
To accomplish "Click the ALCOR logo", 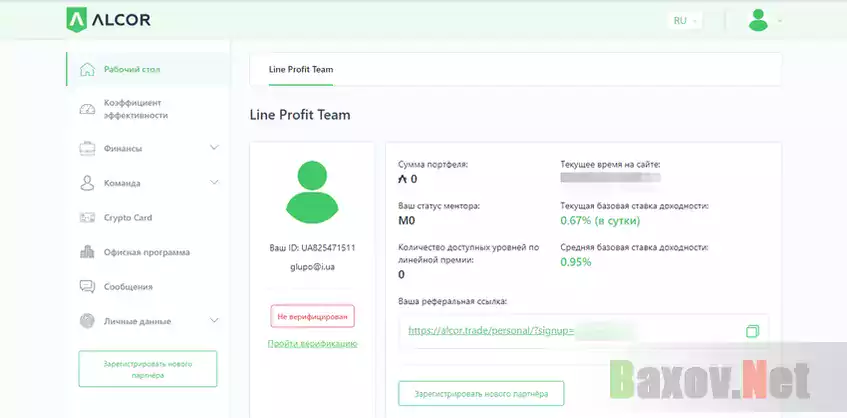I will click(x=109, y=20).
